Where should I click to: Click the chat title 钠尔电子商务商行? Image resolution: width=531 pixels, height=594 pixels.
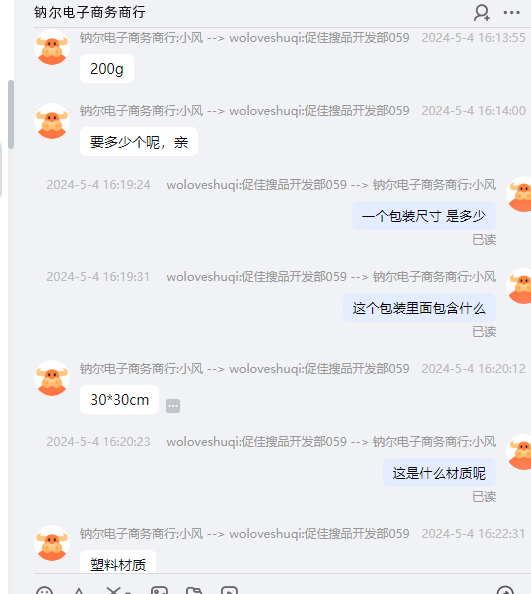click(90, 12)
